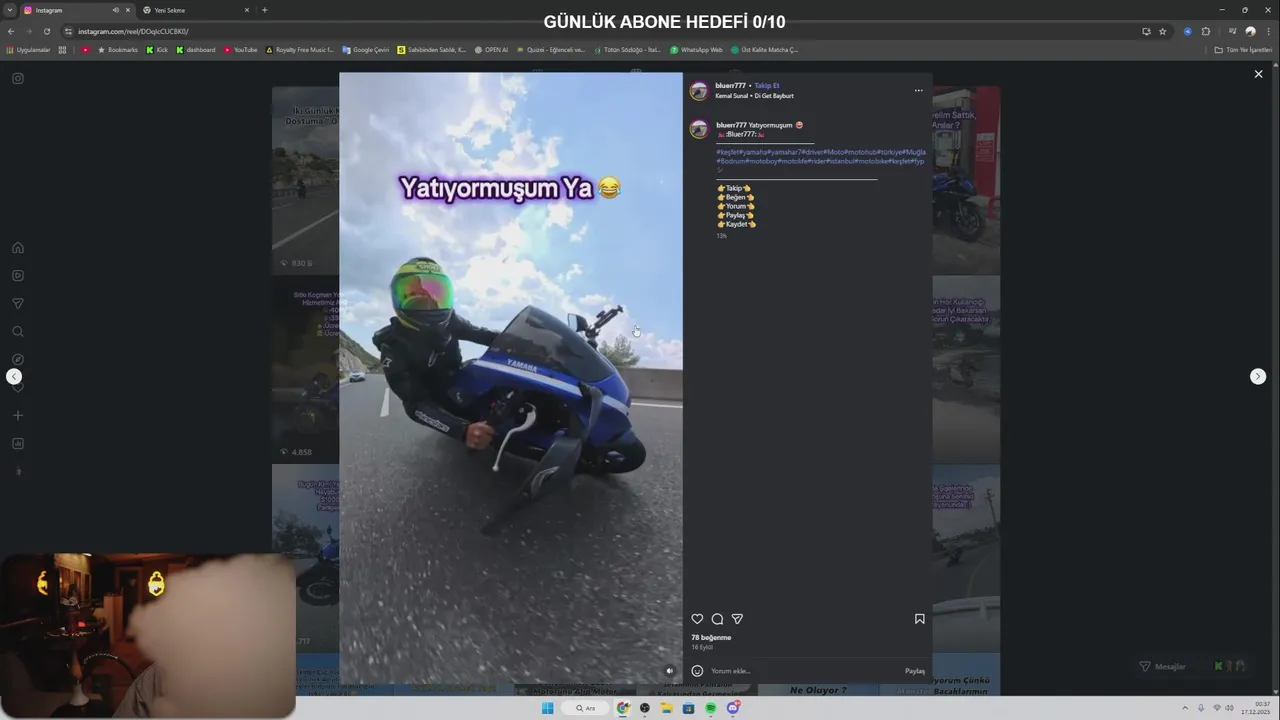Image resolution: width=1280 pixels, height=720 pixels.
Task: Open the YouTube bookmark
Action: (241, 49)
